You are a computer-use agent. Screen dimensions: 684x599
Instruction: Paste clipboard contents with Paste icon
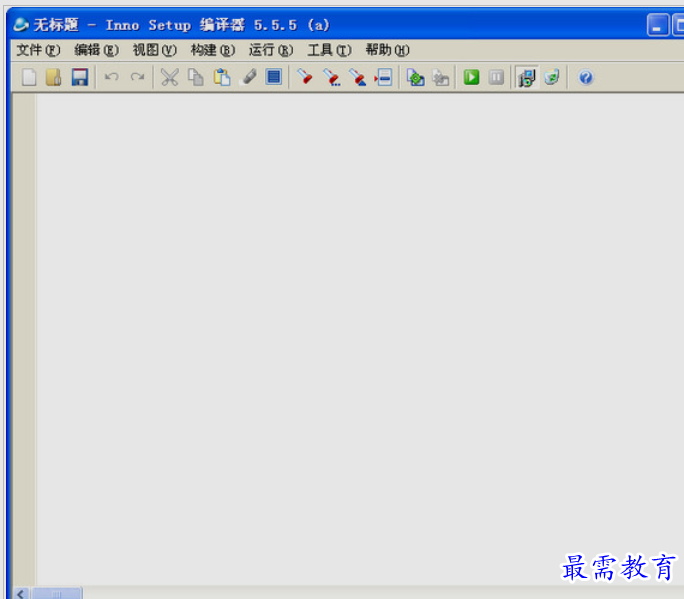pos(222,78)
